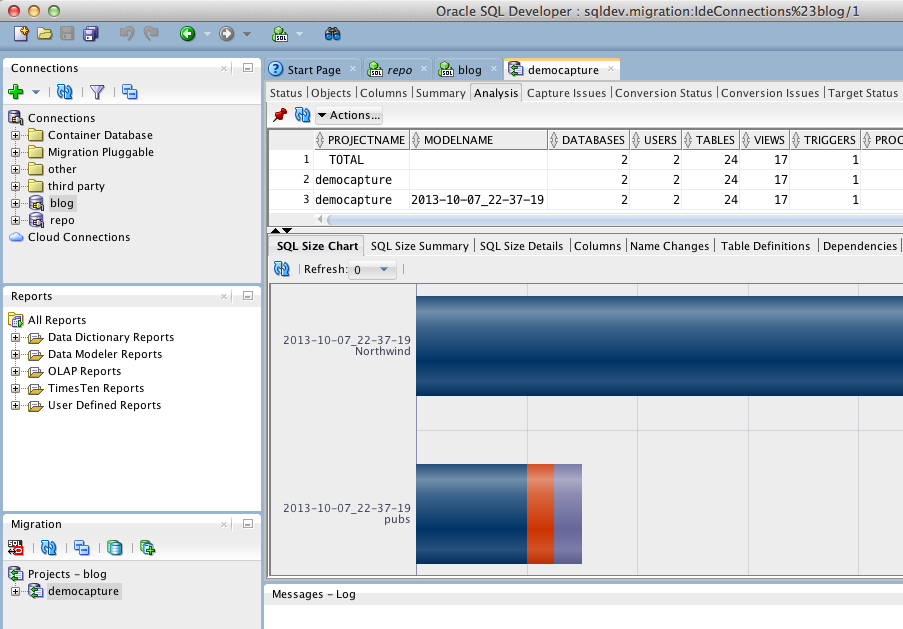Viewport: 903px width, 629px height.
Task: Refresh the SQL Size Chart
Action: [x=282, y=268]
